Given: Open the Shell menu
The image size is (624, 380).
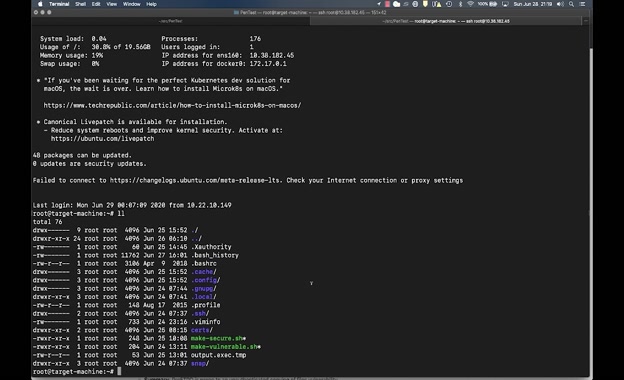Looking at the screenshot, I should (80, 4).
